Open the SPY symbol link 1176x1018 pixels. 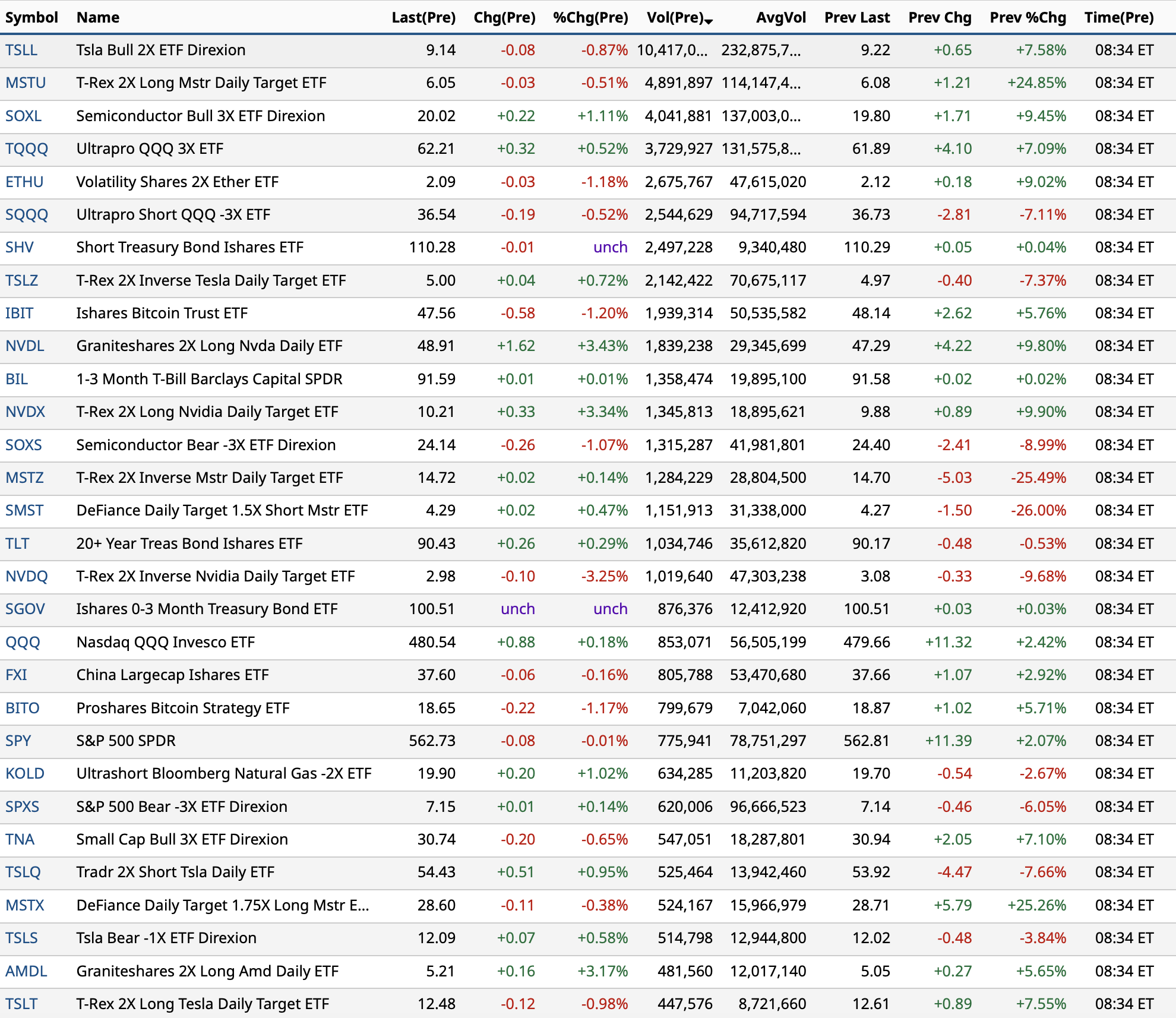tap(18, 741)
